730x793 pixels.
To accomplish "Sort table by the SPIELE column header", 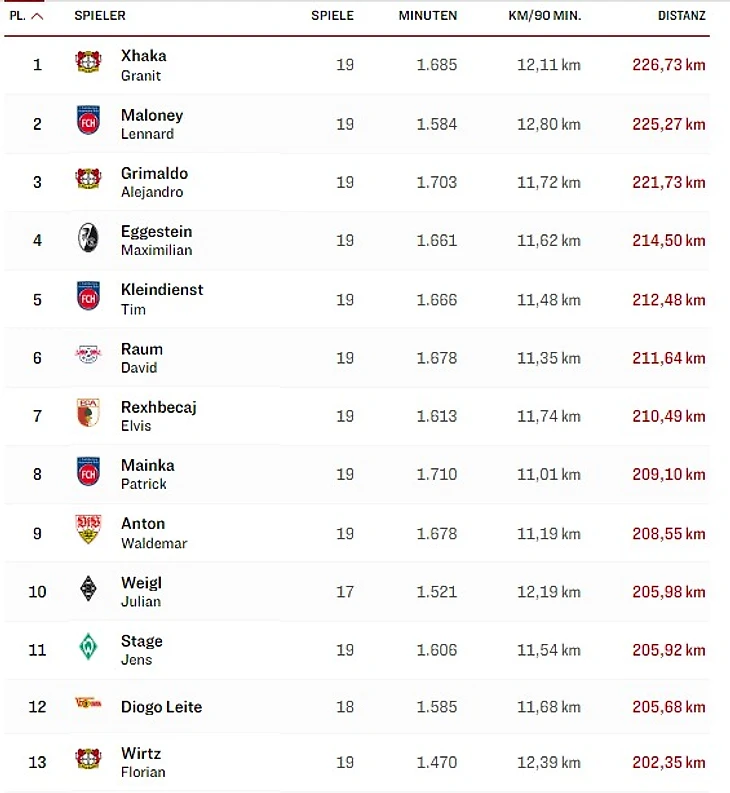I will (x=332, y=16).
